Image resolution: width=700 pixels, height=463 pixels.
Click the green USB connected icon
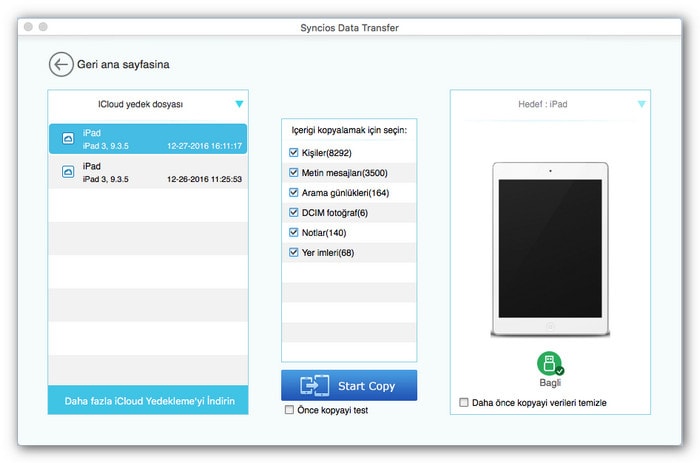point(550,363)
